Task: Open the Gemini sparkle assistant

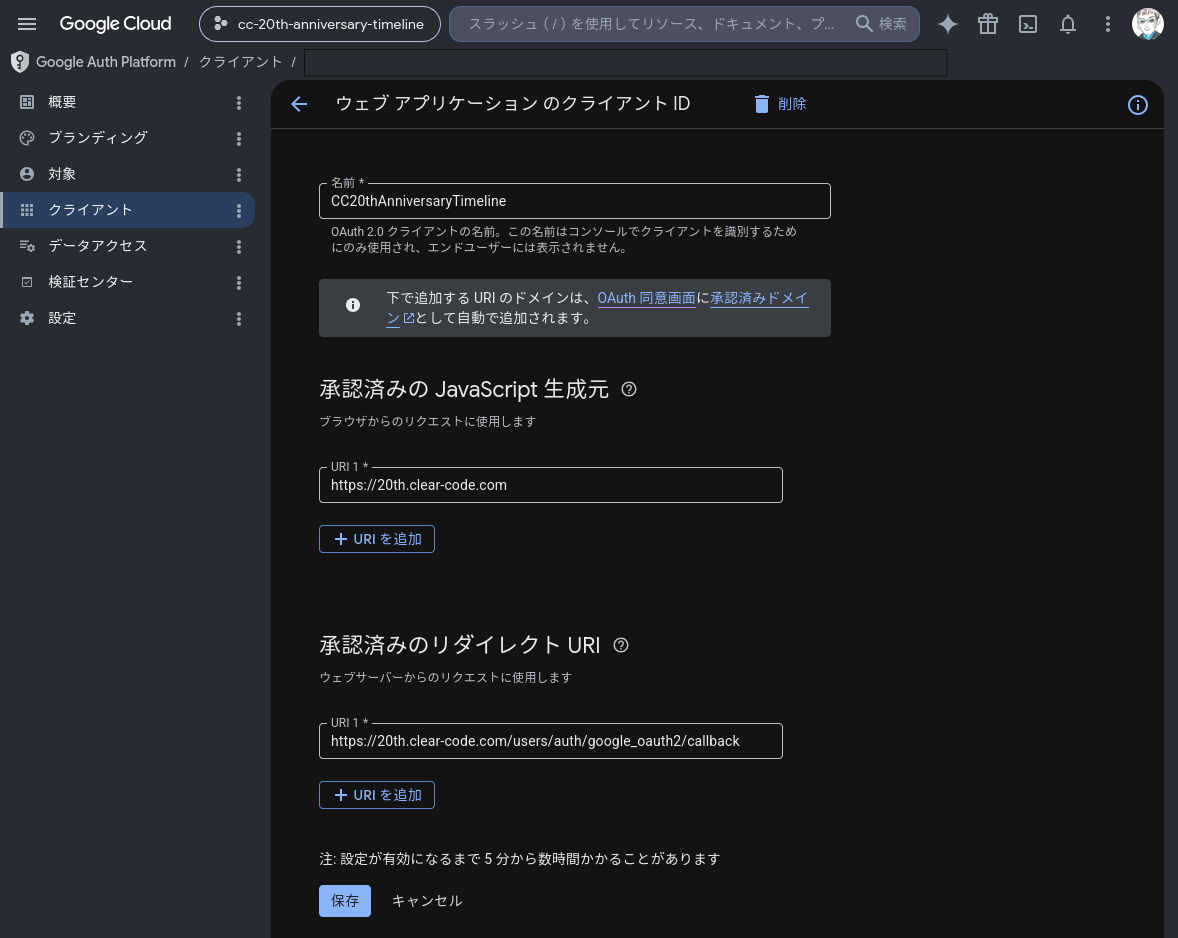Action: (x=948, y=24)
